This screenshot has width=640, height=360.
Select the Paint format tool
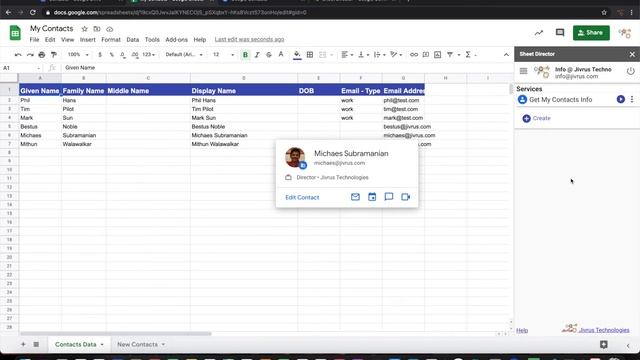coord(53,55)
